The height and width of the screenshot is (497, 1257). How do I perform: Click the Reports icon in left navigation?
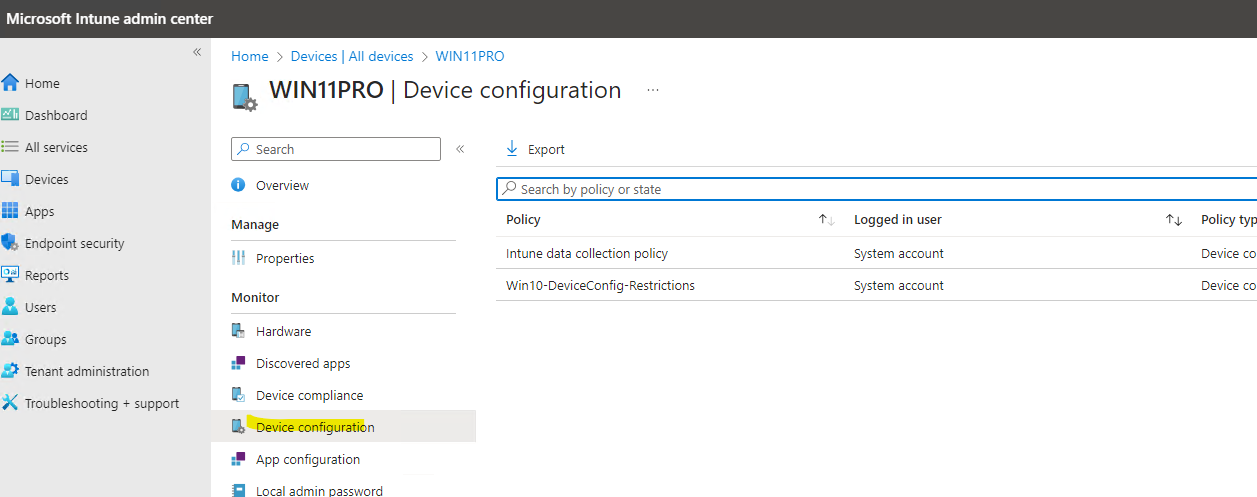pyautogui.click(x=10, y=275)
